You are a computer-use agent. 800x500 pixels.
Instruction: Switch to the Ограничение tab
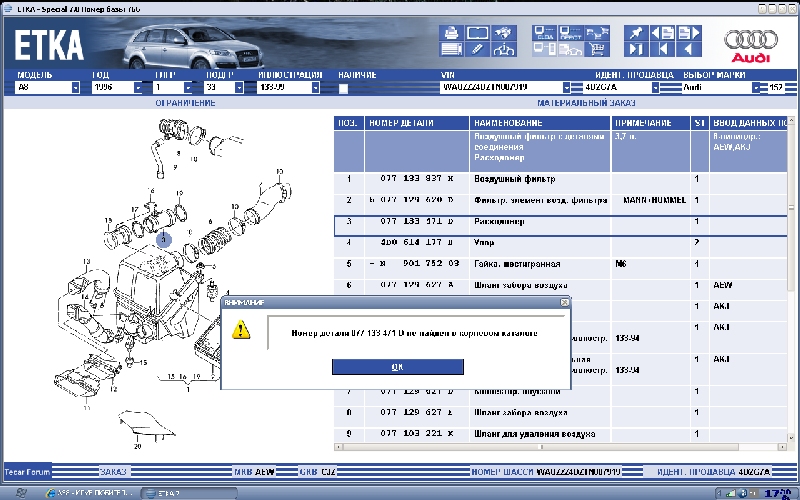pos(185,102)
